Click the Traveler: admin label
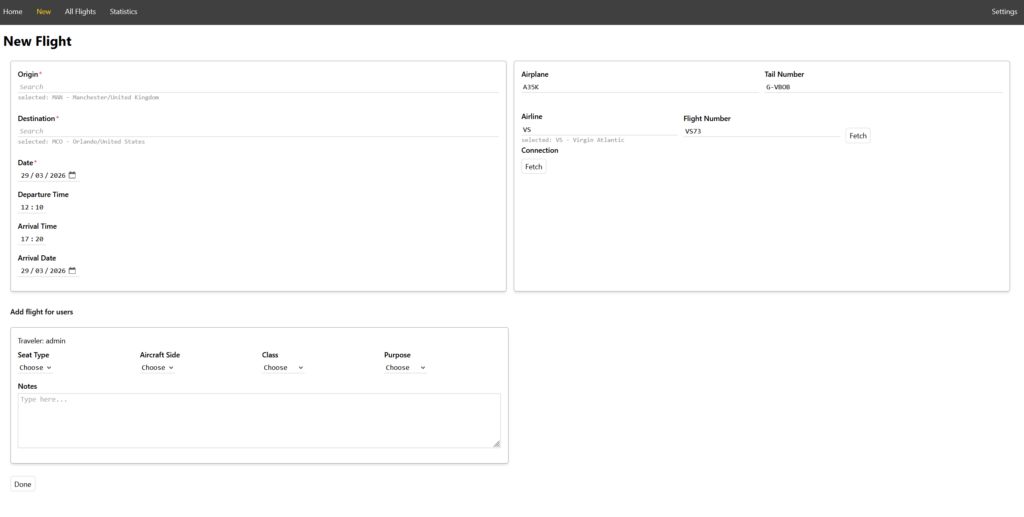This screenshot has width=1024, height=517. pos(41,341)
